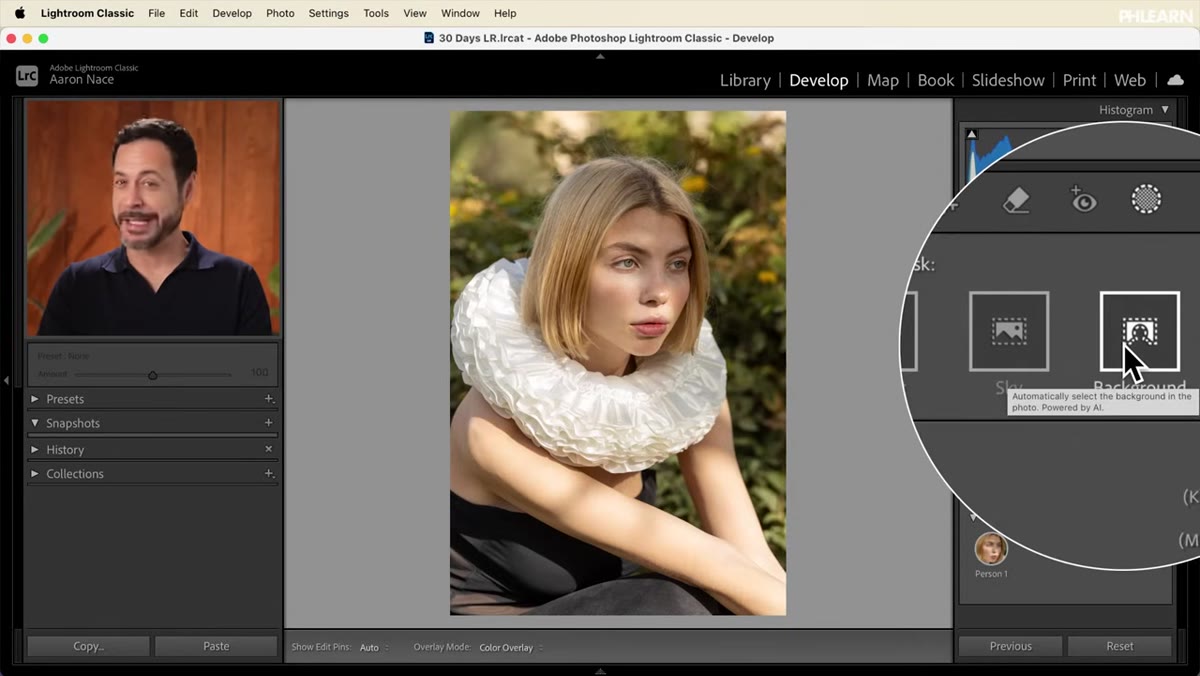This screenshot has height=676, width=1200.
Task: Click the cloud sync status icon
Action: [1175, 80]
